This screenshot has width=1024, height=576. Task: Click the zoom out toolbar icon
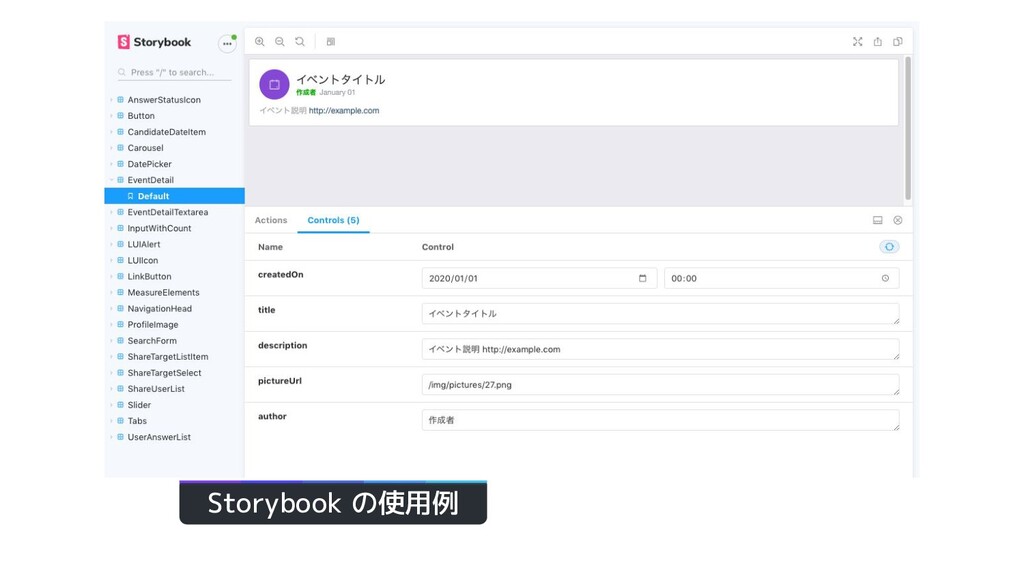pos(280,42)
